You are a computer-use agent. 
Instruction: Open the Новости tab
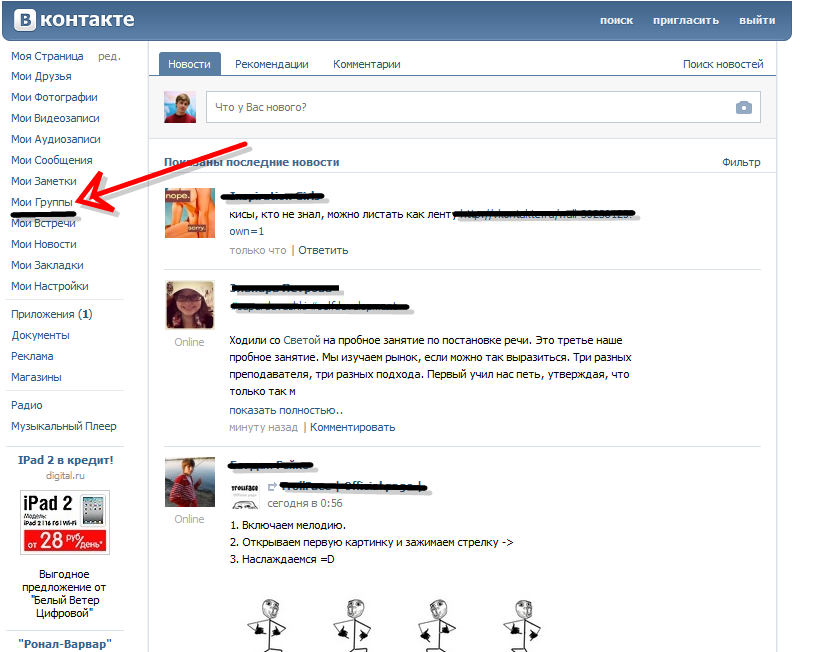click(x=189, y=64)
